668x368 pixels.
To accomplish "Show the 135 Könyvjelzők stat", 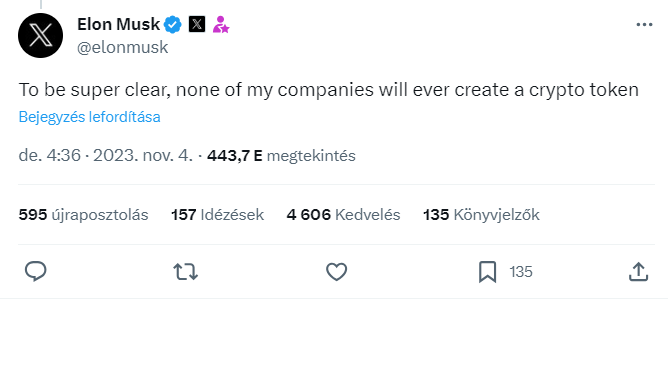I will [x=481, y=215].
